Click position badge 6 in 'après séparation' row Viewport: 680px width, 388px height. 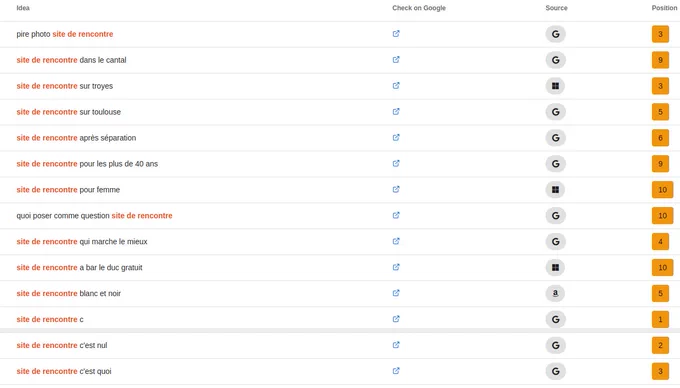pos(660,138)
